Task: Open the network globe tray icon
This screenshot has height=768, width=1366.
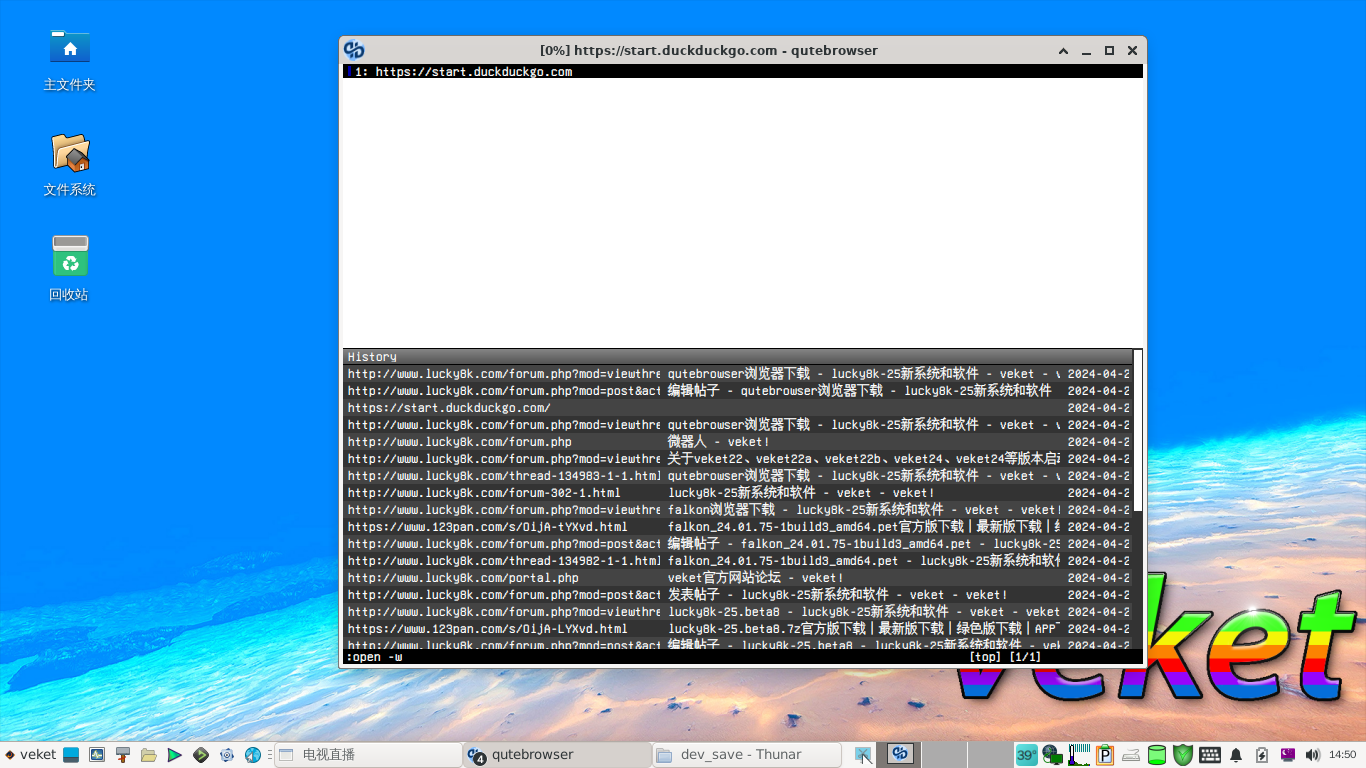Action: (x=1052, y=755)
